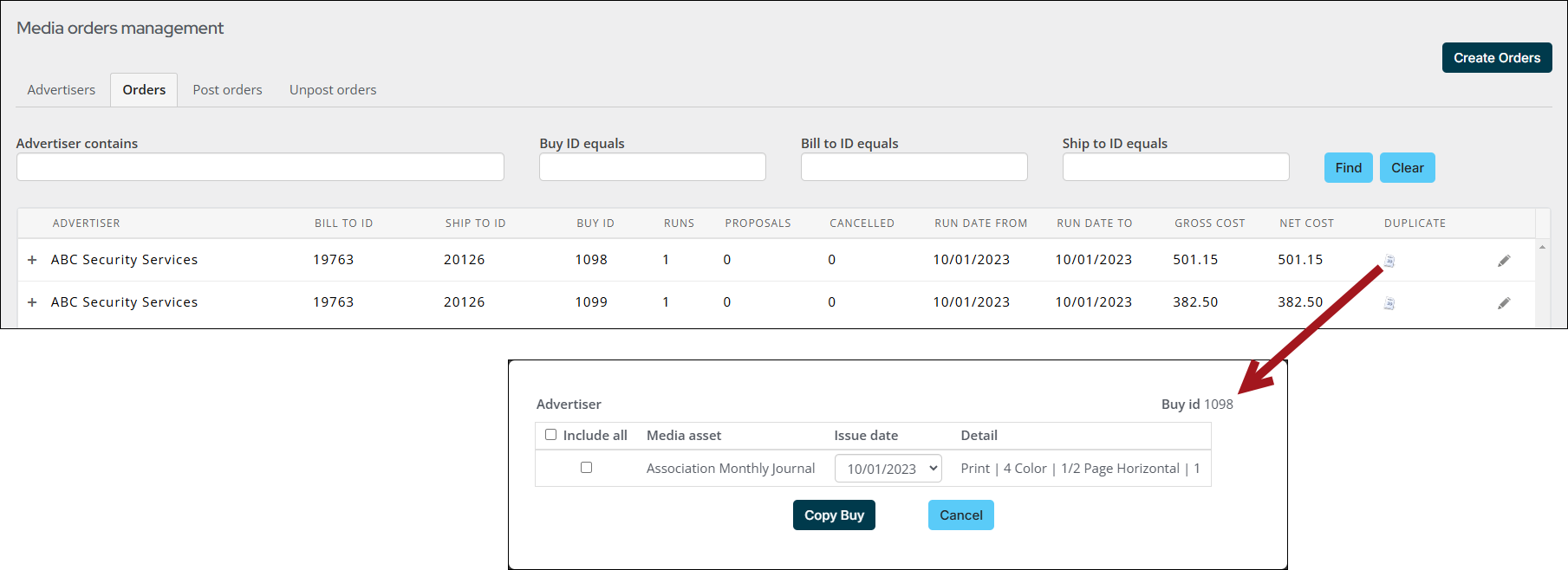Edit the order with Buy ID 1098
Screen dimensions: 1568x570
(1504, 261)
